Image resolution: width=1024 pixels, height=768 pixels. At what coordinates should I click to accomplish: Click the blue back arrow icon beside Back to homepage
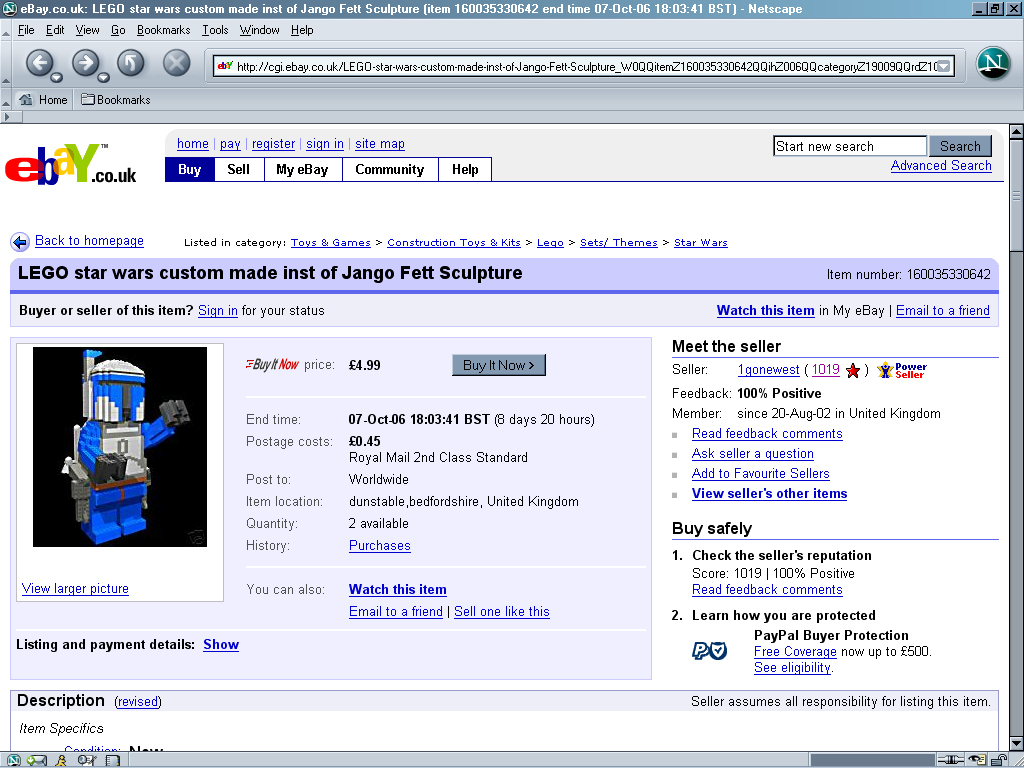(20, 242)
